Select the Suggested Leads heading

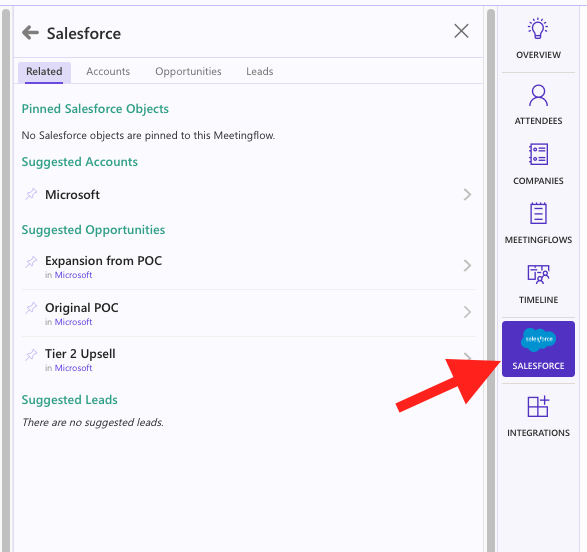point(69,400)
